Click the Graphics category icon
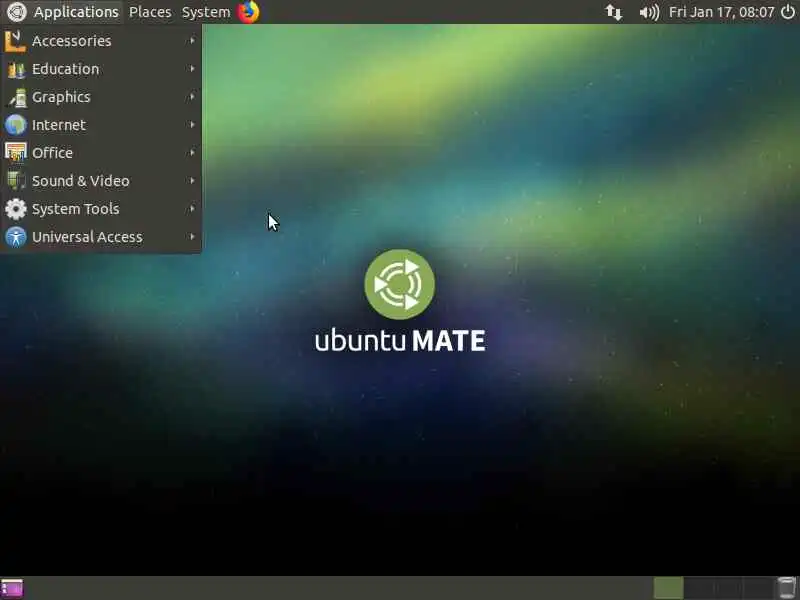This screenshot has width=800, height=600. [x=16, y=97]
